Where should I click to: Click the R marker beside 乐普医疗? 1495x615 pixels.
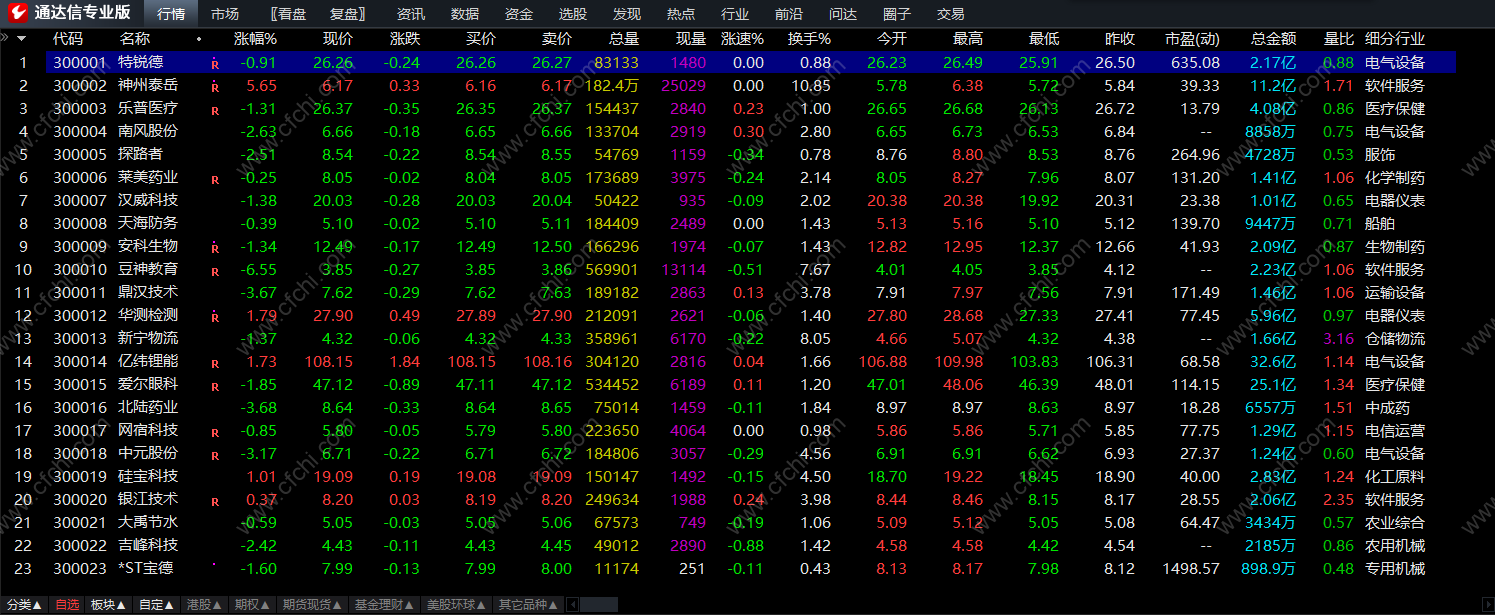coord(214,109)
